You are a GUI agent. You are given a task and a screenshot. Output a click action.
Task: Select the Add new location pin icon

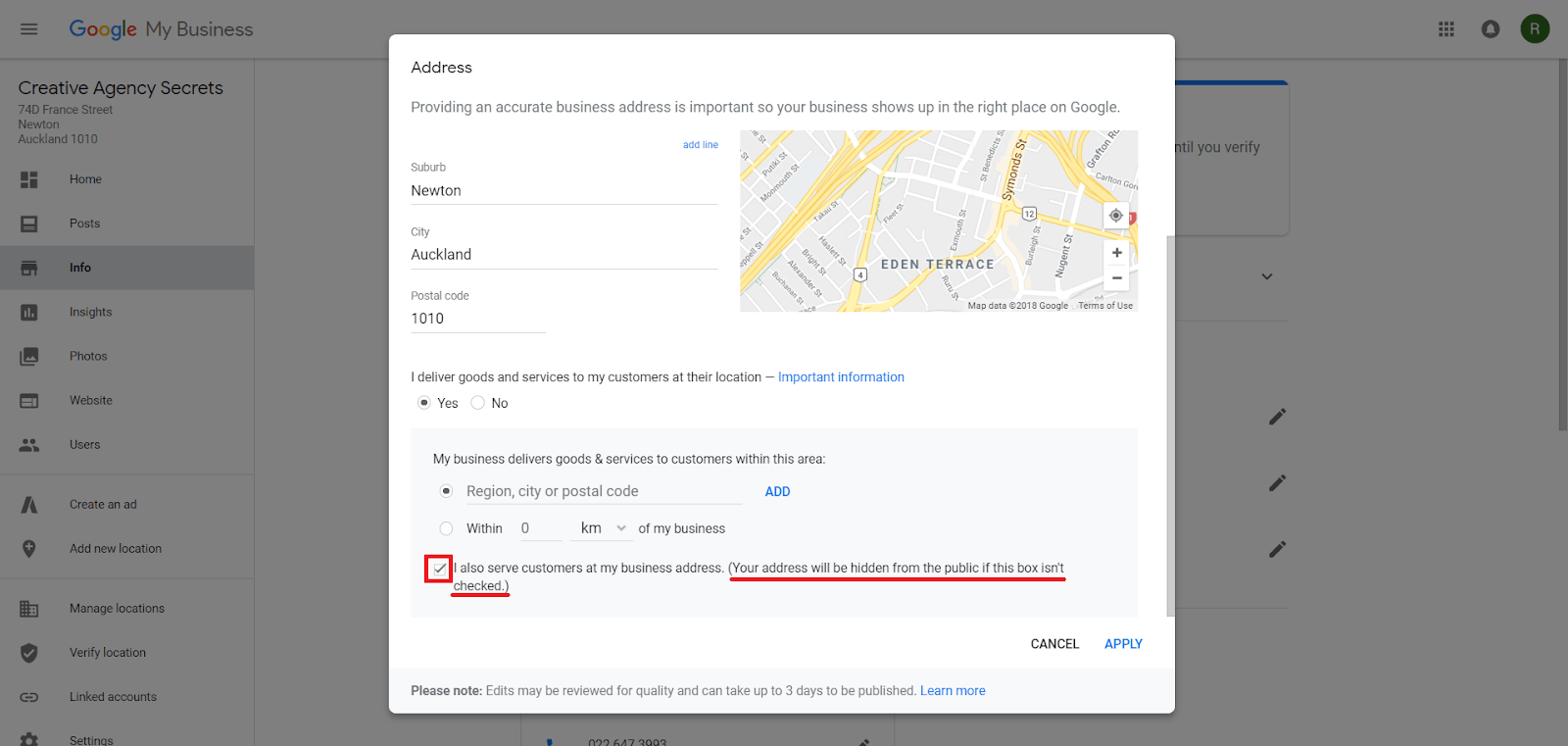coord(29,548)
